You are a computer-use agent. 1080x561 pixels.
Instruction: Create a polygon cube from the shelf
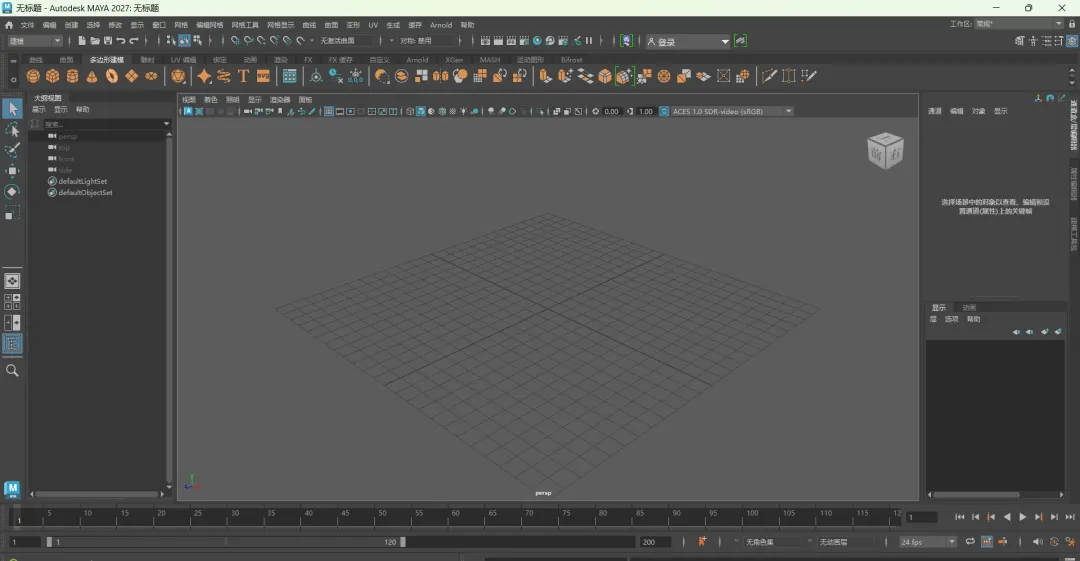[x=52, y=76]
